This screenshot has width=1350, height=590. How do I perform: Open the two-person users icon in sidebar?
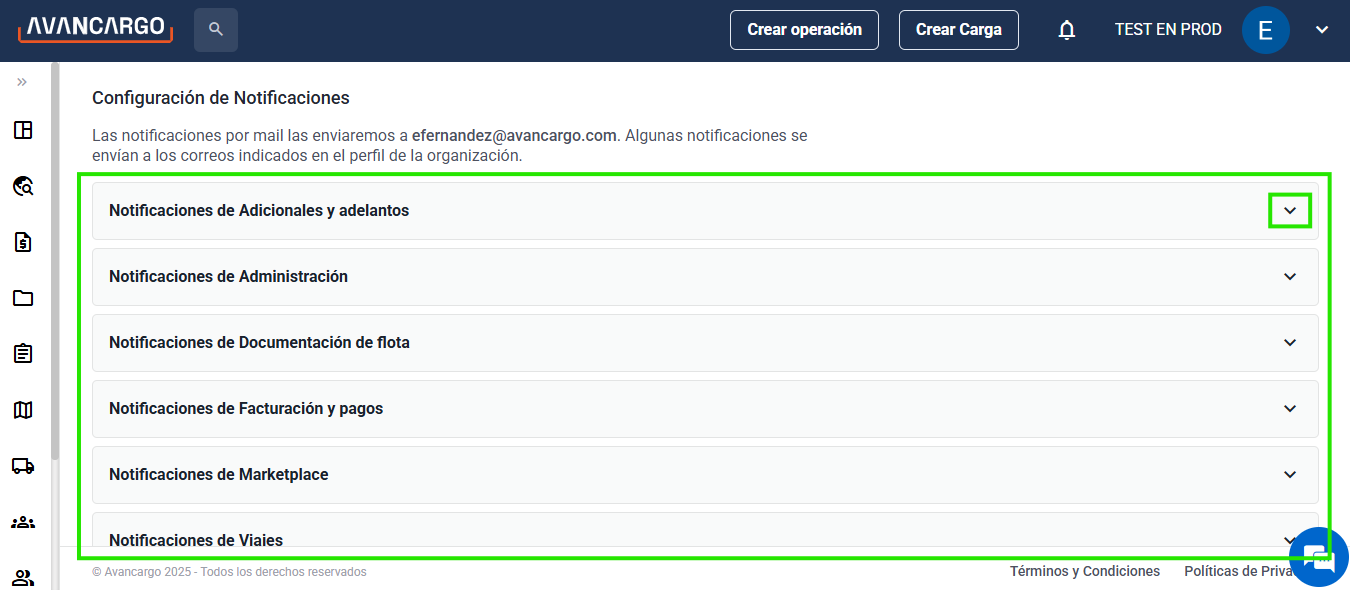22,577
